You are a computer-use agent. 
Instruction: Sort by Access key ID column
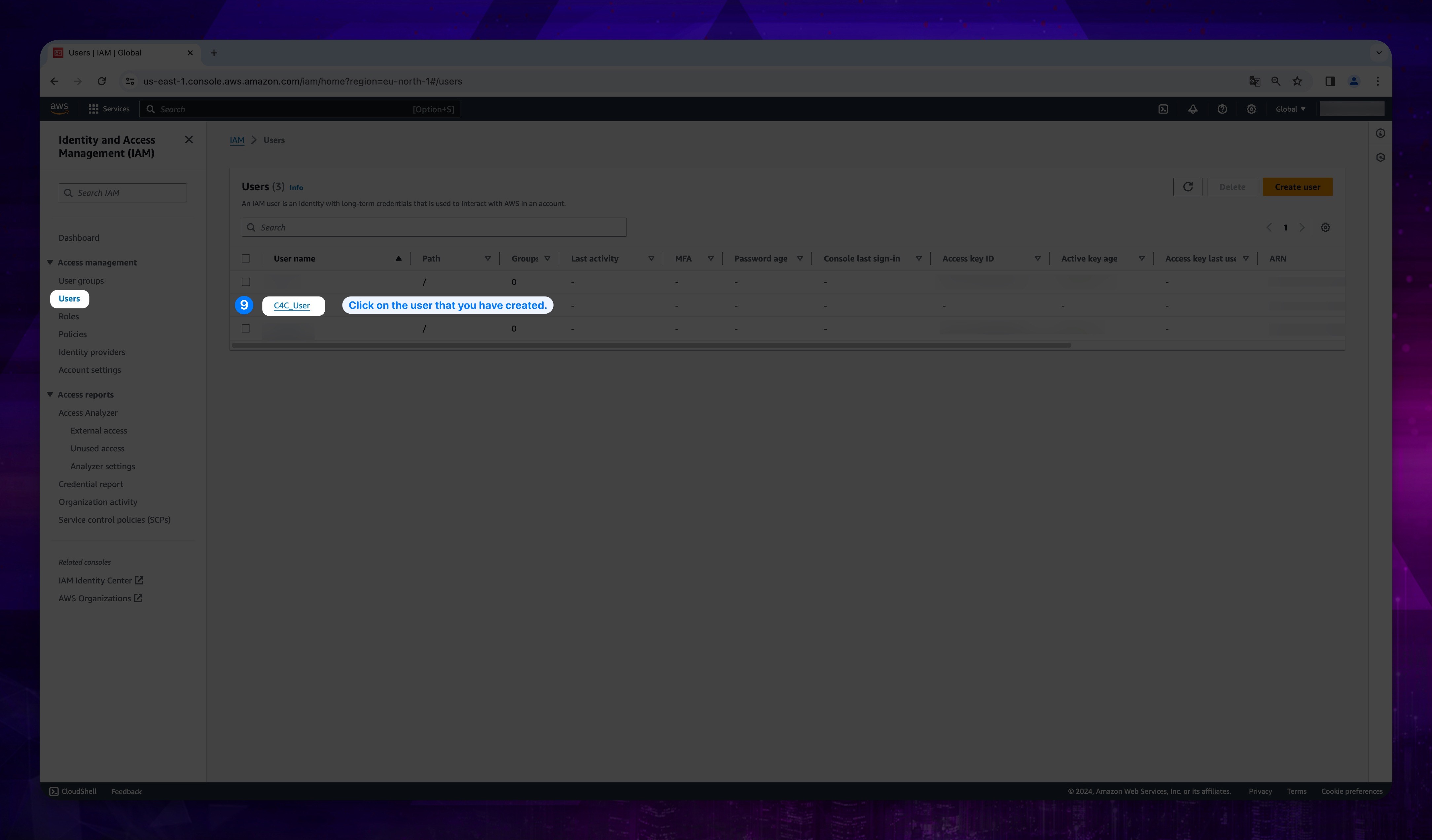tap(1037, 259)
